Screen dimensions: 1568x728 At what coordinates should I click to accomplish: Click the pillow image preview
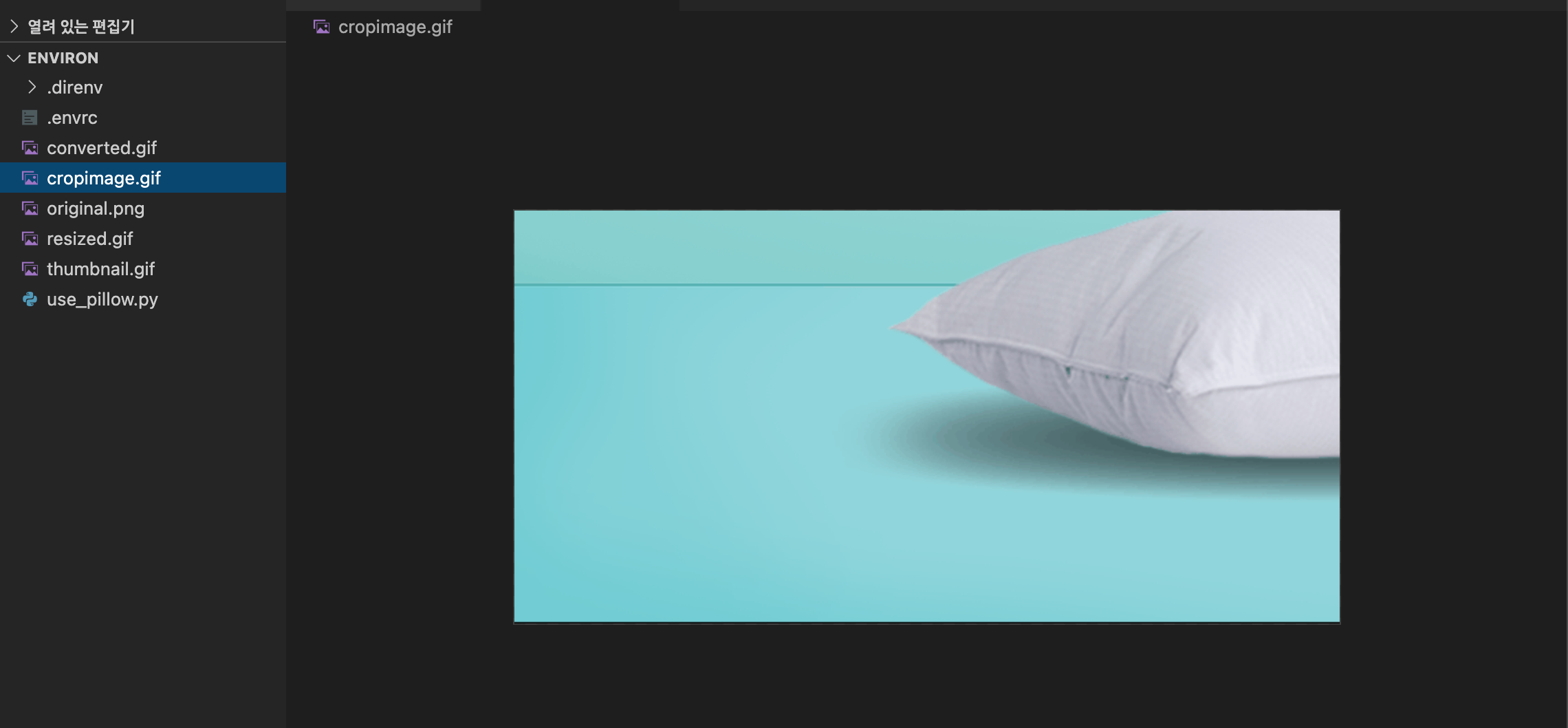pyautogui.click(x=927, y=416)
